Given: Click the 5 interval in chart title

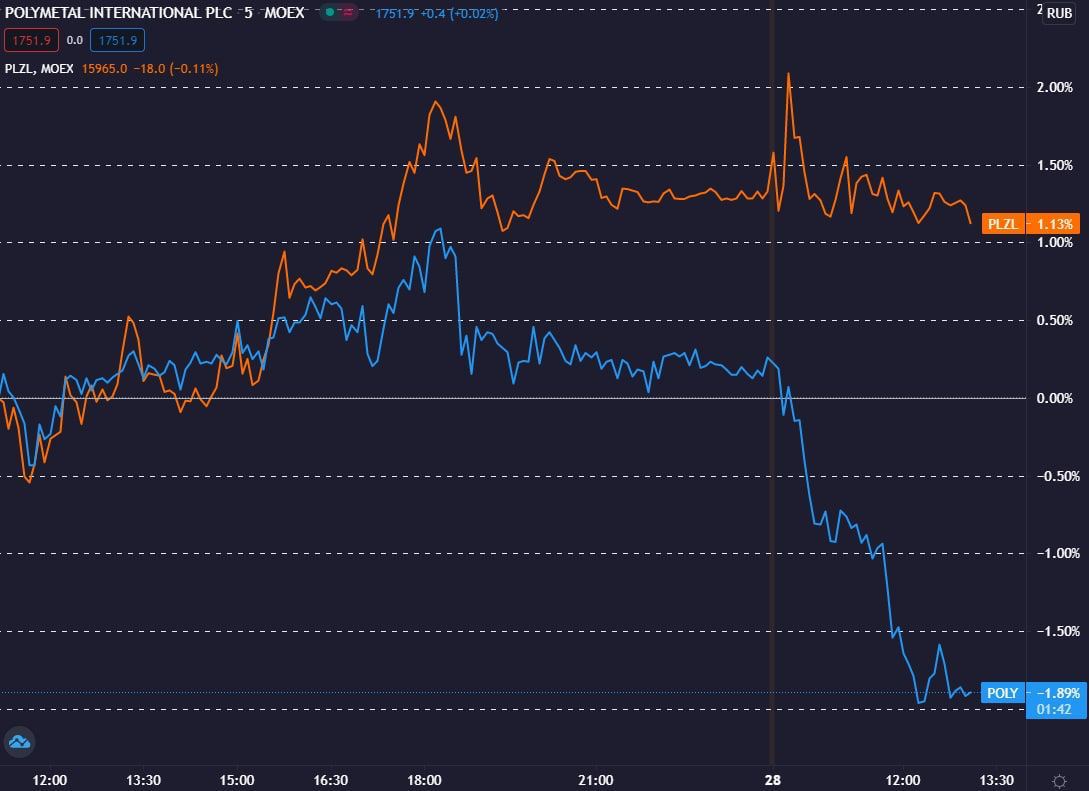Looking at the screenshot, I should click(x=248, y=13).
